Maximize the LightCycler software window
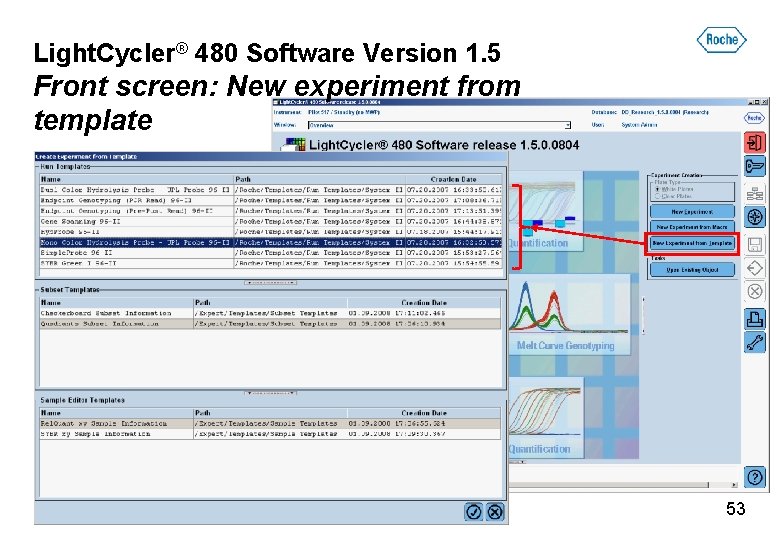The height and width of the screenshot is (540, 780). (758, 102)
